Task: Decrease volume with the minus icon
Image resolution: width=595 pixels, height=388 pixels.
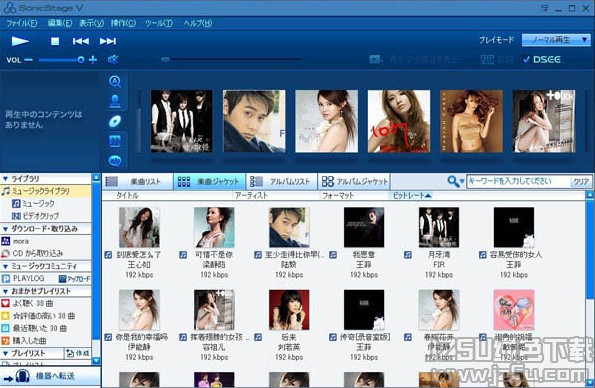Action: pyautogui.click(x=28, y=60)
